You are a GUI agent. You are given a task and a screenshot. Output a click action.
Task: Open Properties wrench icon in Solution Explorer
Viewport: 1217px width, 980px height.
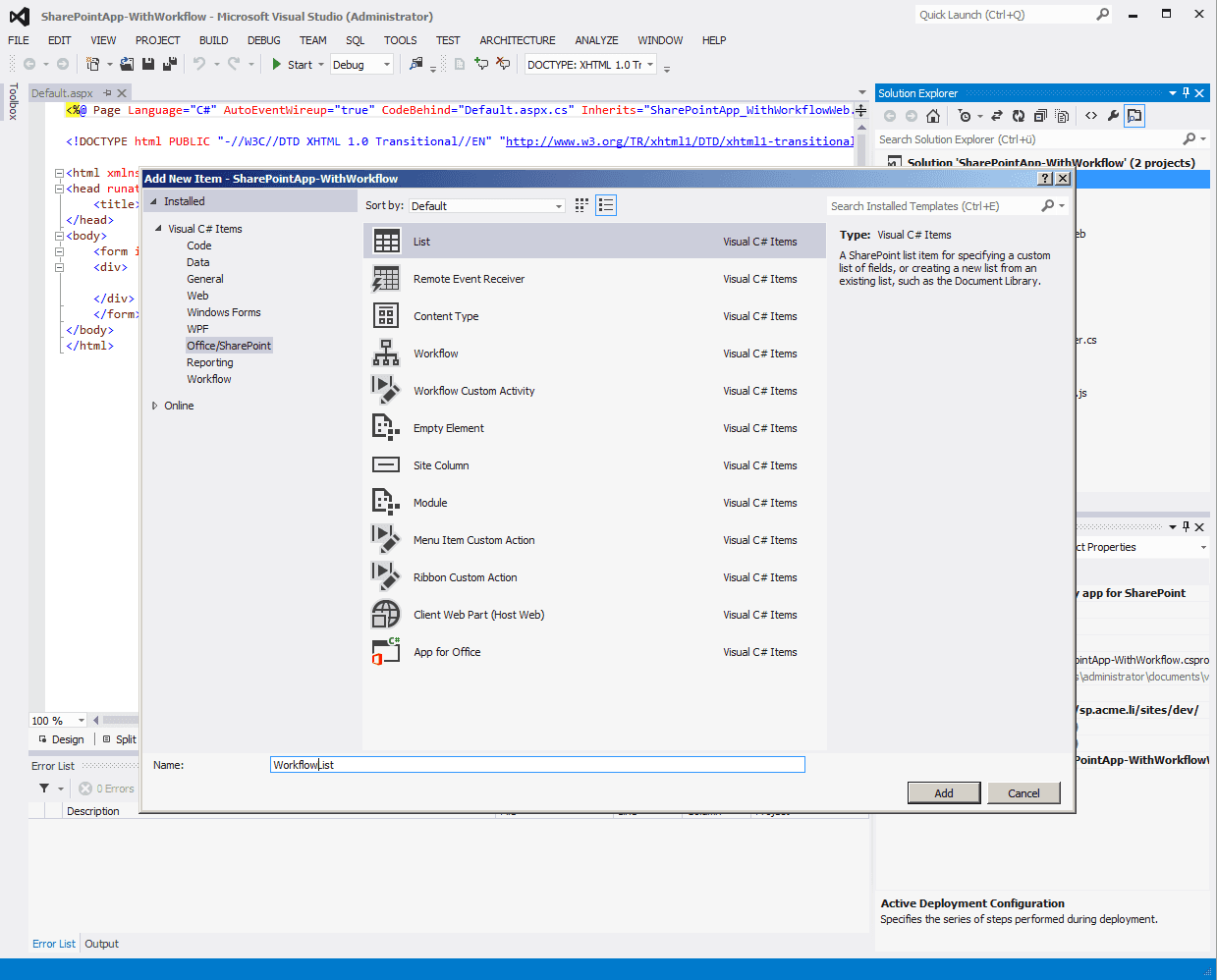coord(1113,116)
